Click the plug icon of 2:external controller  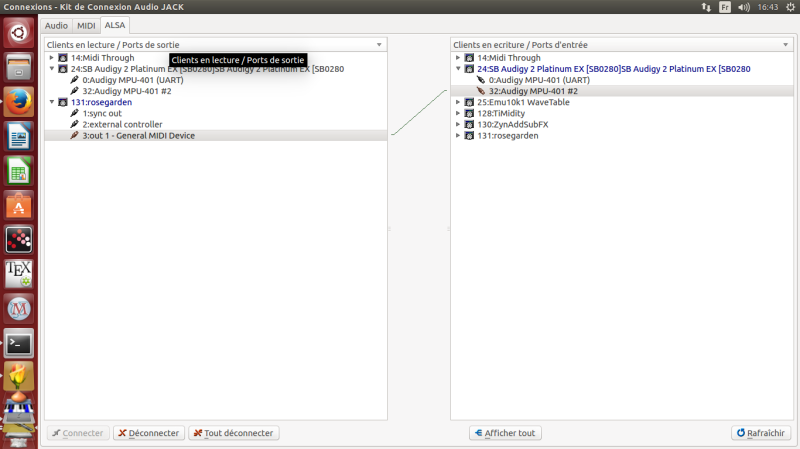click(74, 124)
